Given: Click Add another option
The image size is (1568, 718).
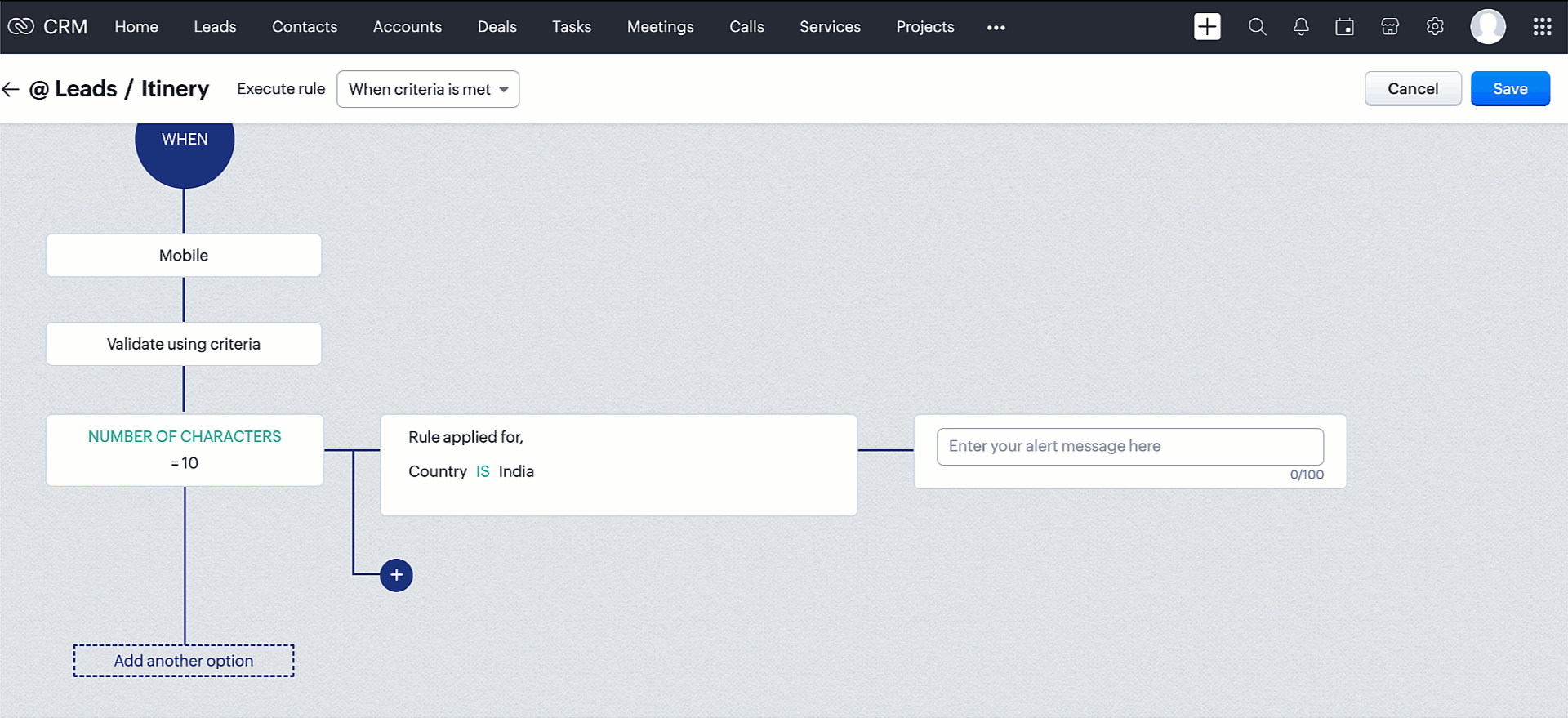Looking at the screenshot, I should tap(184, 660).
